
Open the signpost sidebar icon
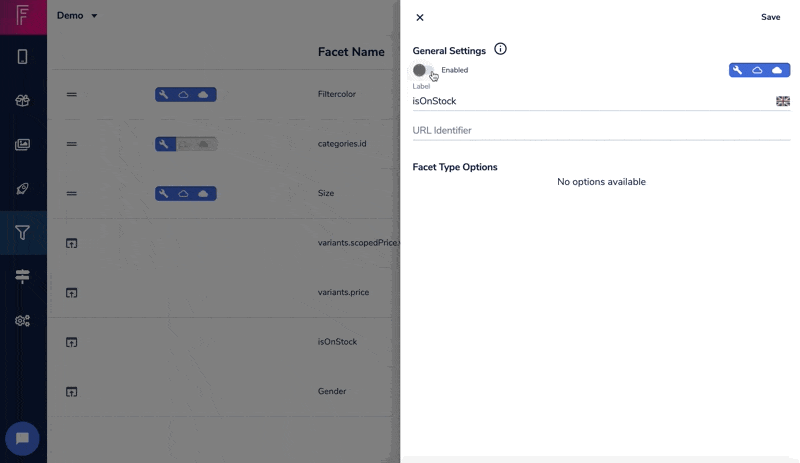coord(22,277)
